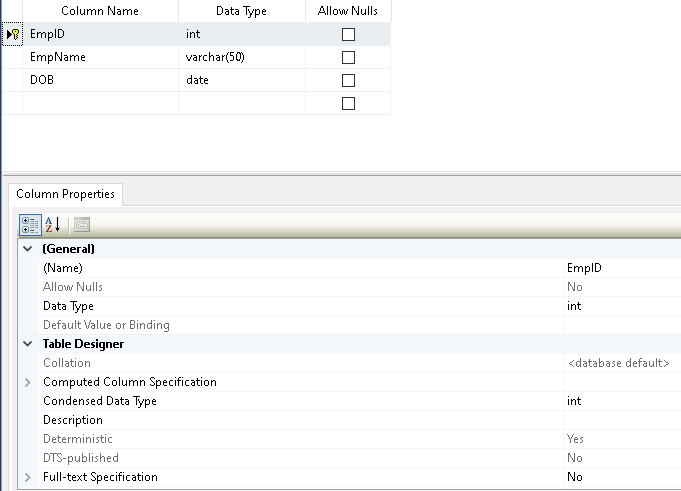
Task: Toggle Allow Nulls checkbox for DOB
Action: [x=348, y=80]
